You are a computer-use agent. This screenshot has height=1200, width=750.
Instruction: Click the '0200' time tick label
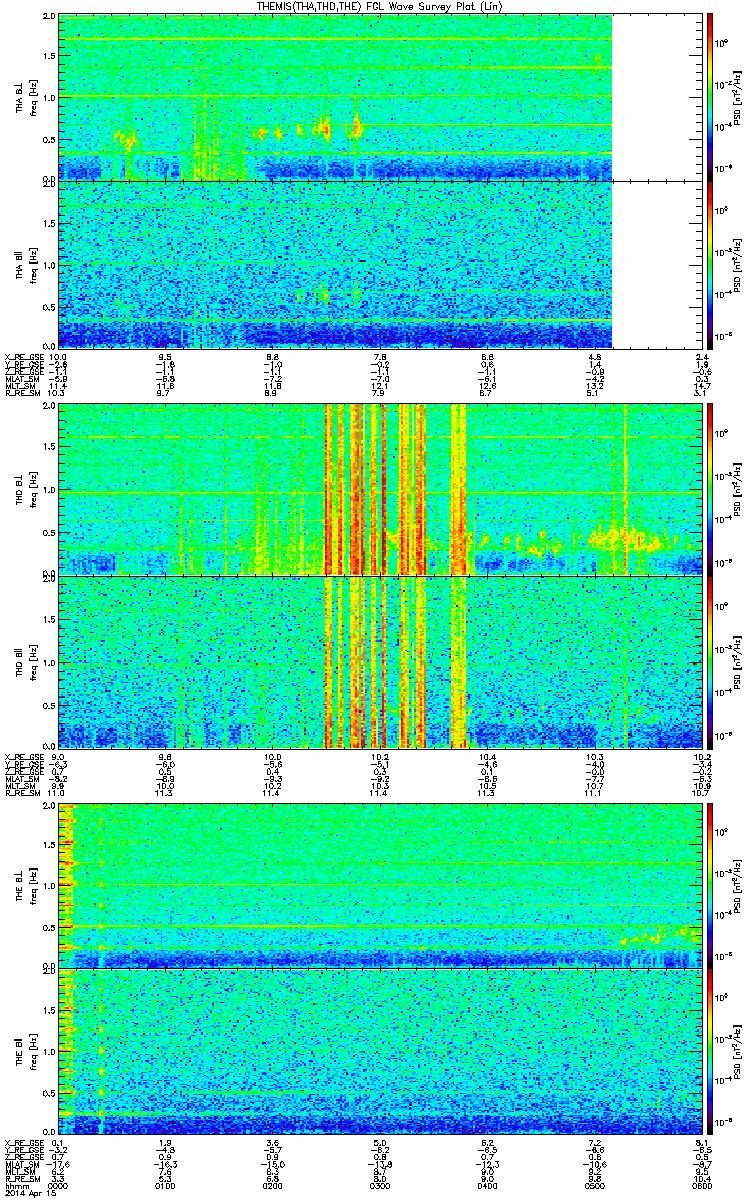(272, 1187)
